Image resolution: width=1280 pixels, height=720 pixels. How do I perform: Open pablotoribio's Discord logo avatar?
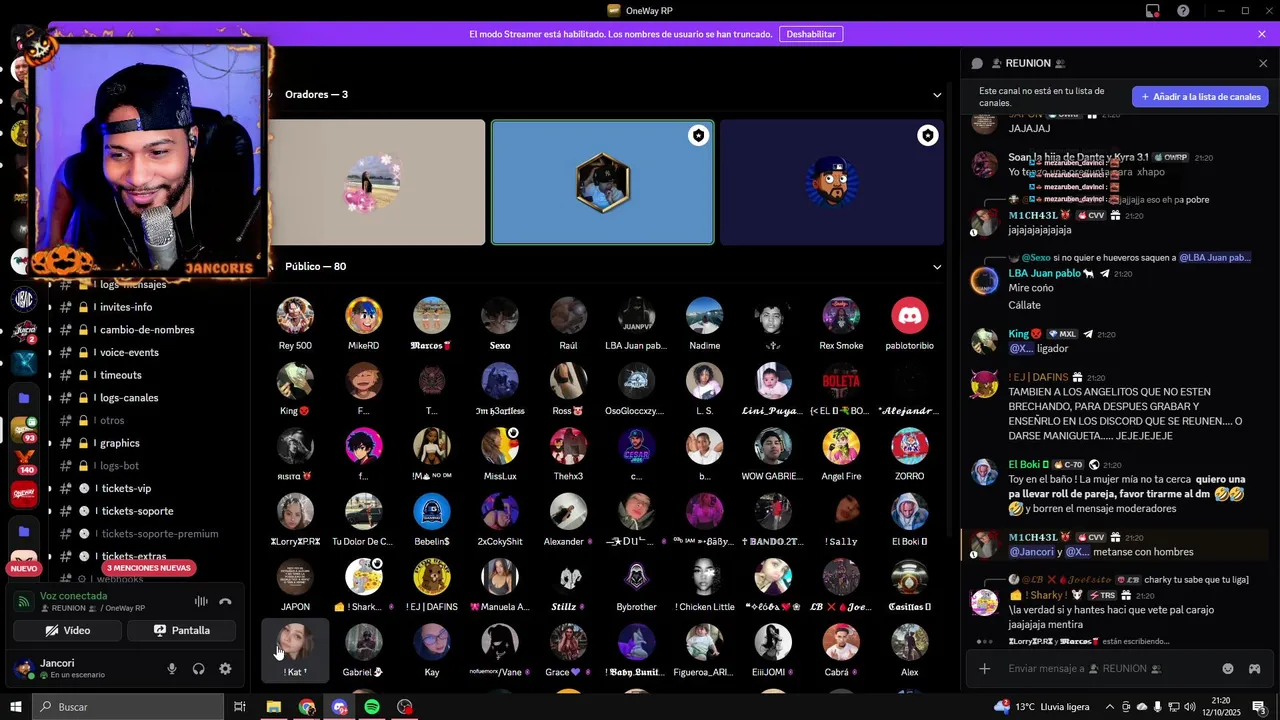pyautogui.click(x=909, y=316)
